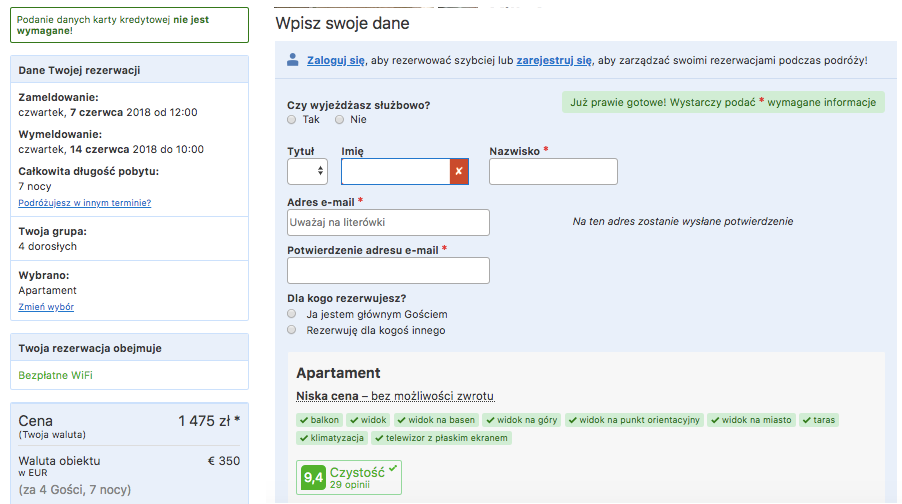Click the Bezpłatne WiFi text

(55, 376)
